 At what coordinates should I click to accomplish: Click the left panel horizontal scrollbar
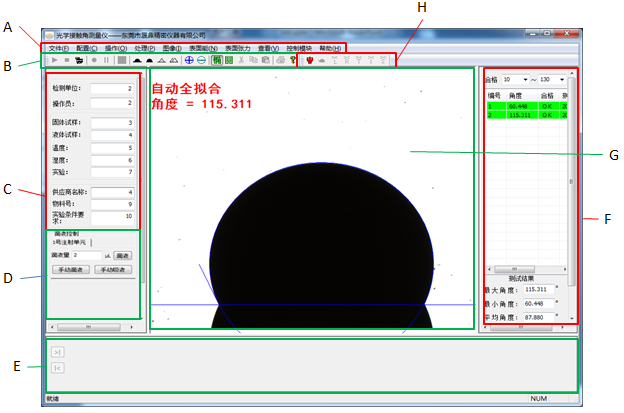90,326
